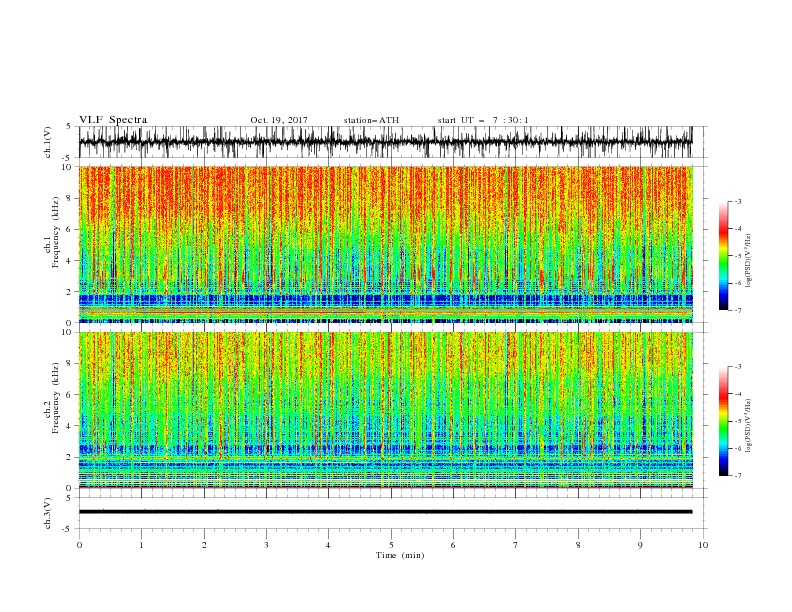Image resolution: width=792 pixels, height=612 pixels.
Task: Click the time-axis tick label "5"
Action: click(391, 545)
